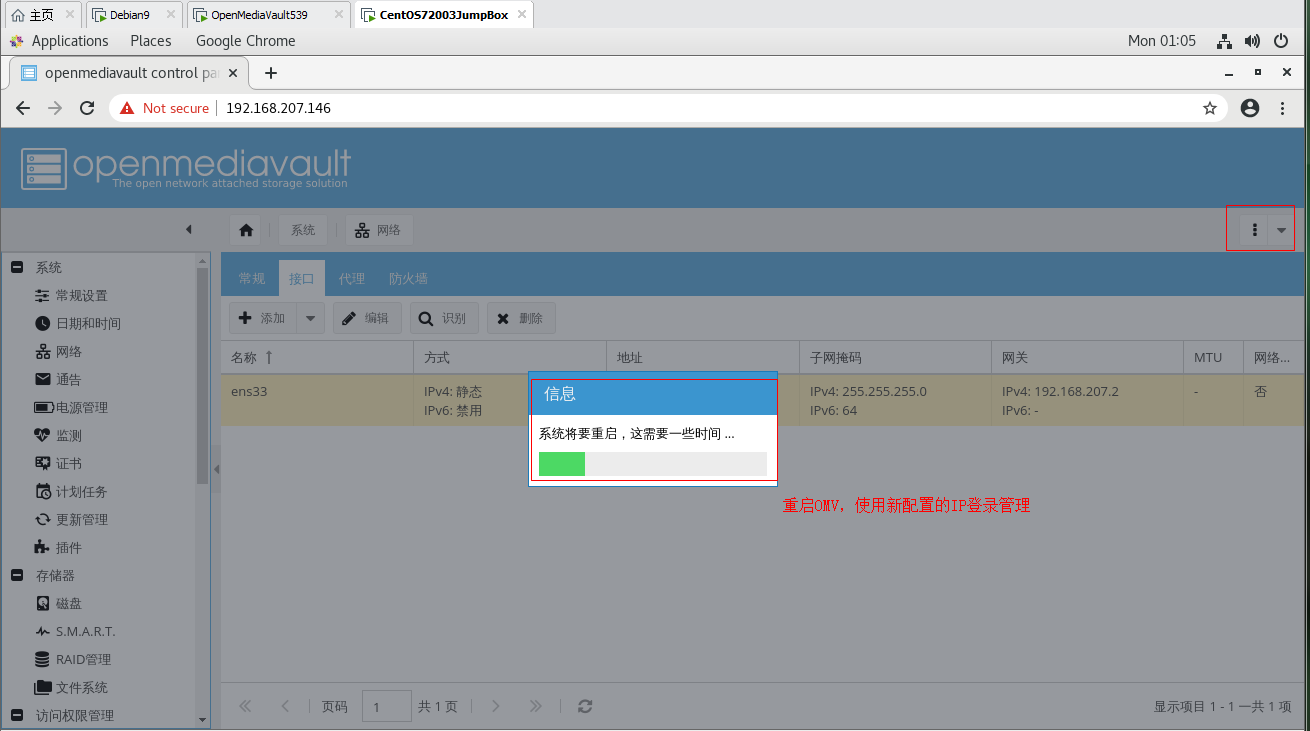1310x731 pixels.
Task: Go to home via house icon
Action: (246, 230)
